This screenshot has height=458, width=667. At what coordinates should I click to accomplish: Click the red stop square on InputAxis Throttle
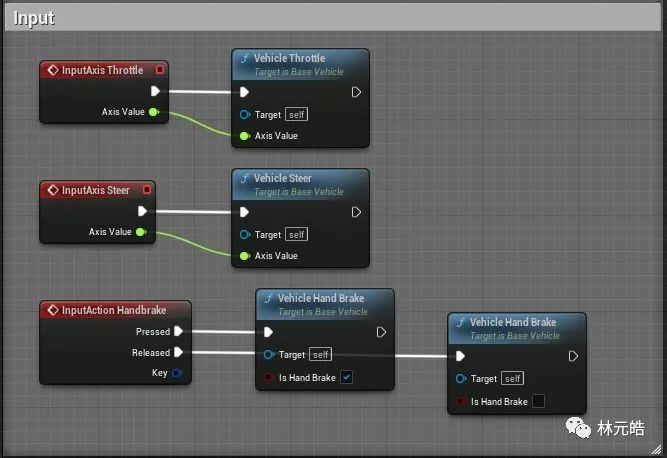[160, 69]
